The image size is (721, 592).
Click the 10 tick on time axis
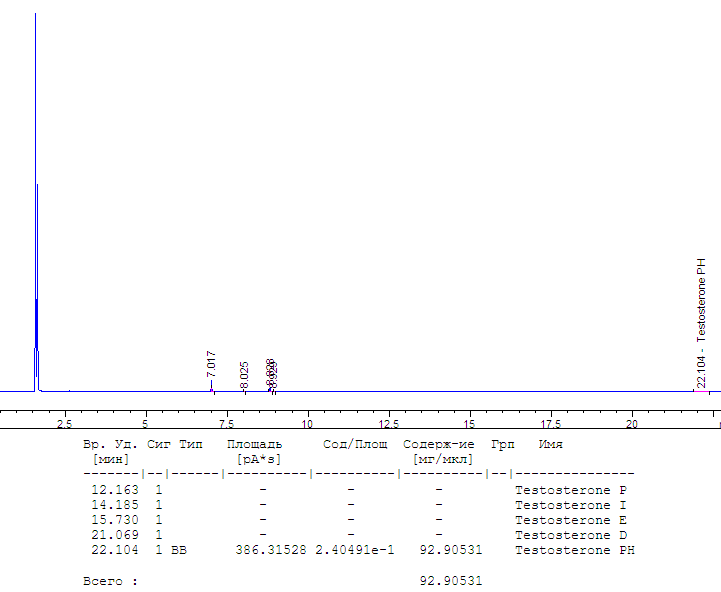308,424
